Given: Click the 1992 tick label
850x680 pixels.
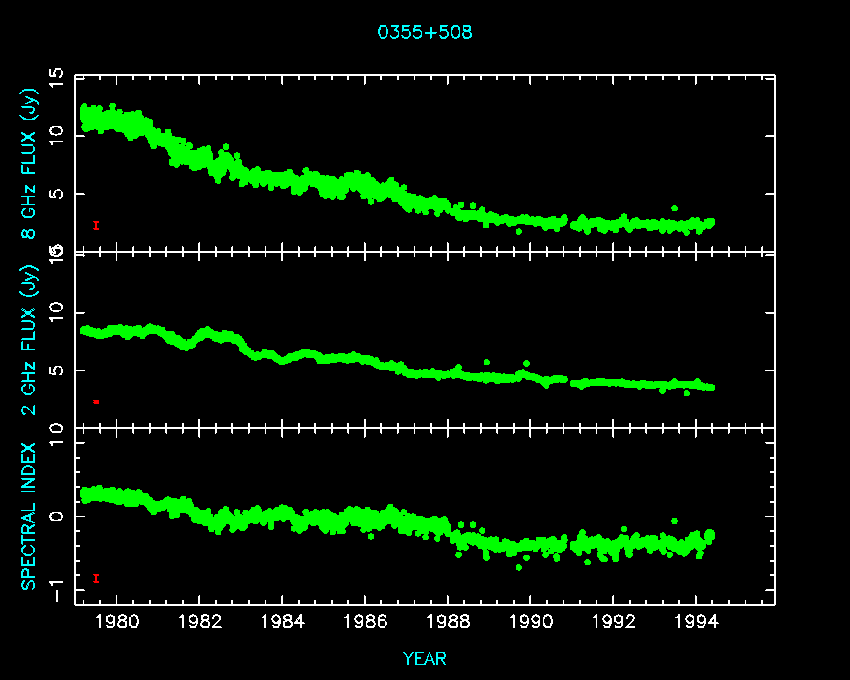Looking at the screenshot, I should click(x=614, y=623).
